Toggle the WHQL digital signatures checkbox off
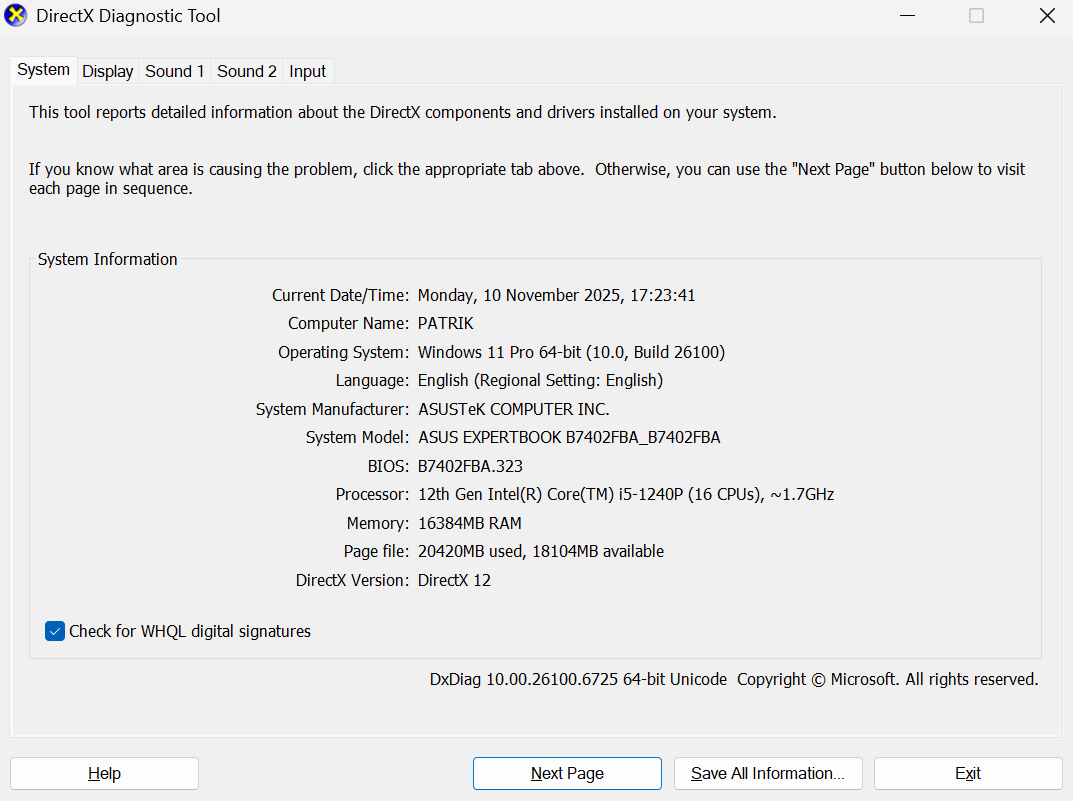The width and height of the screenshot is (1073, 801). (x=54, y=631)
